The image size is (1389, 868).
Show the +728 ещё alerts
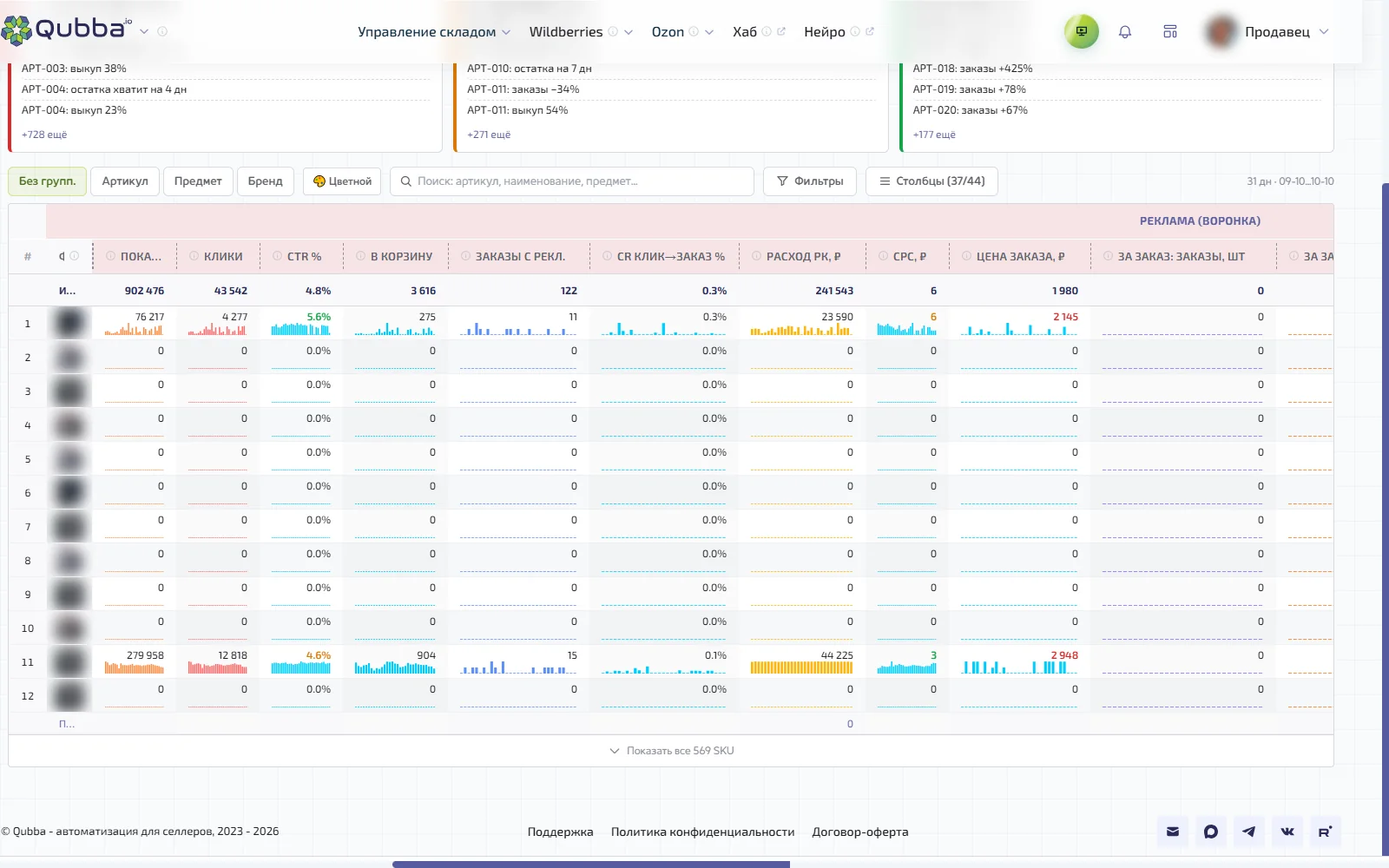click(x=44, y=135)
